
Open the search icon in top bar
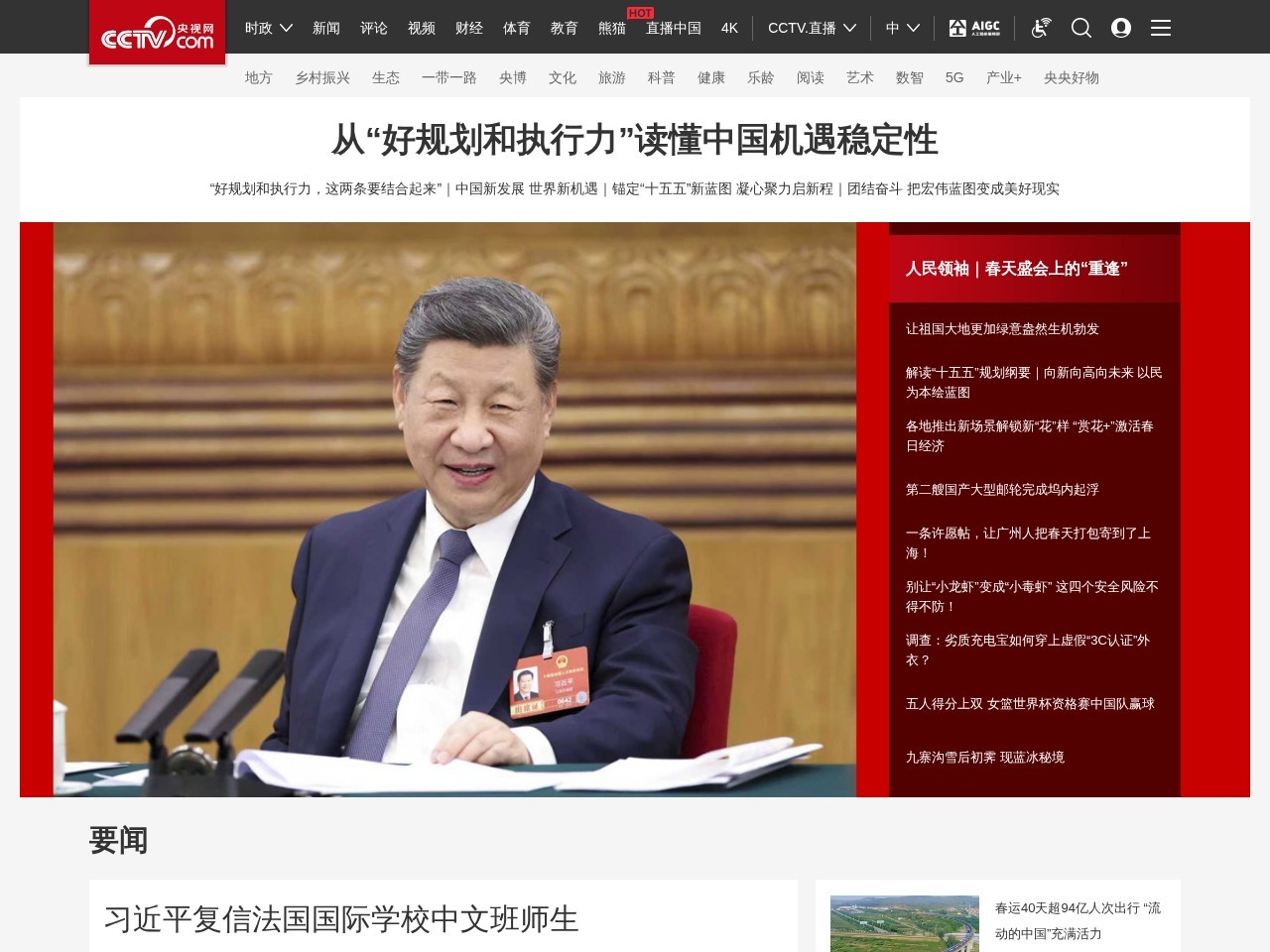(x=1080, y=28)
